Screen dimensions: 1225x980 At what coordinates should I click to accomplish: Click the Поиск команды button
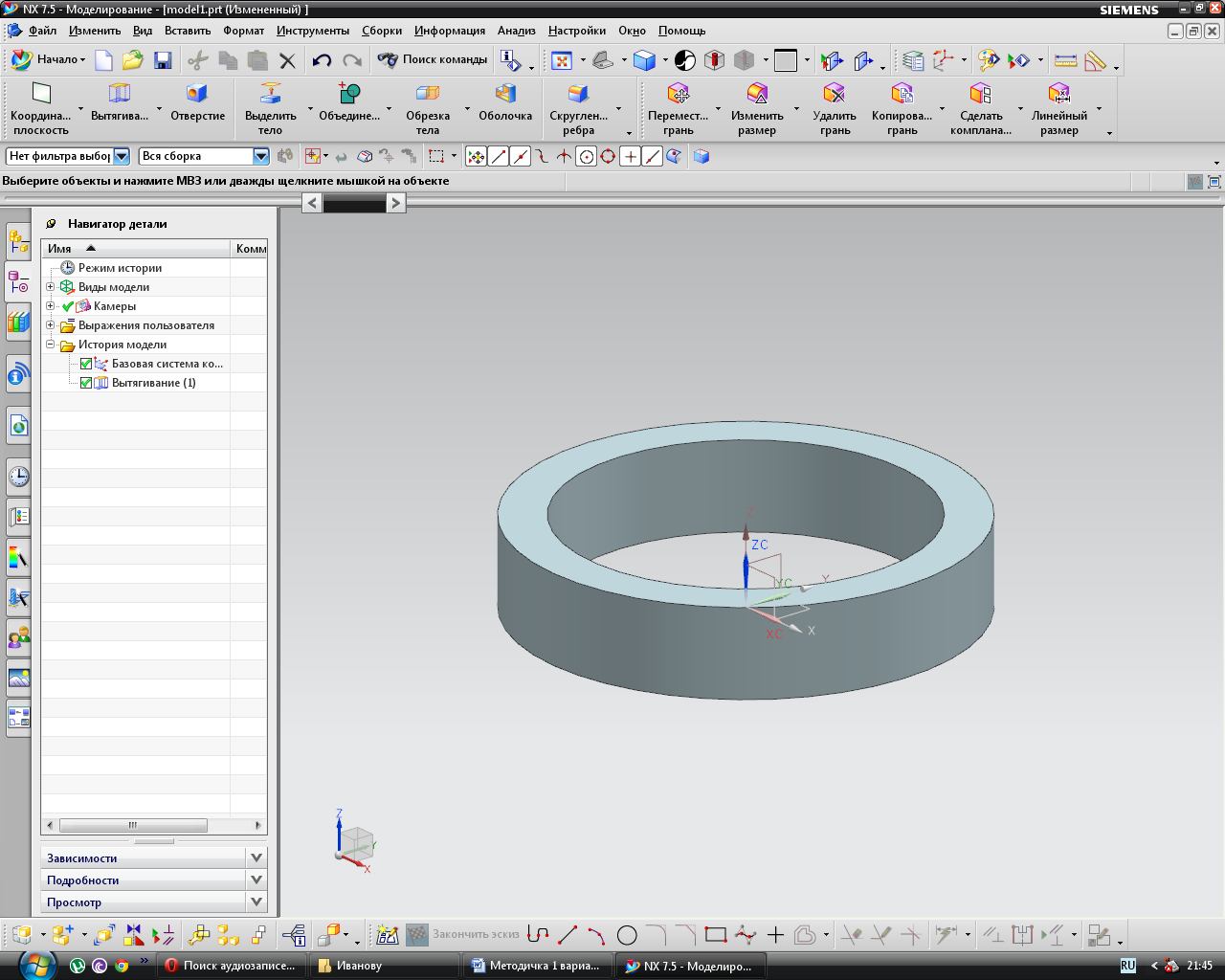pos(434,59)
